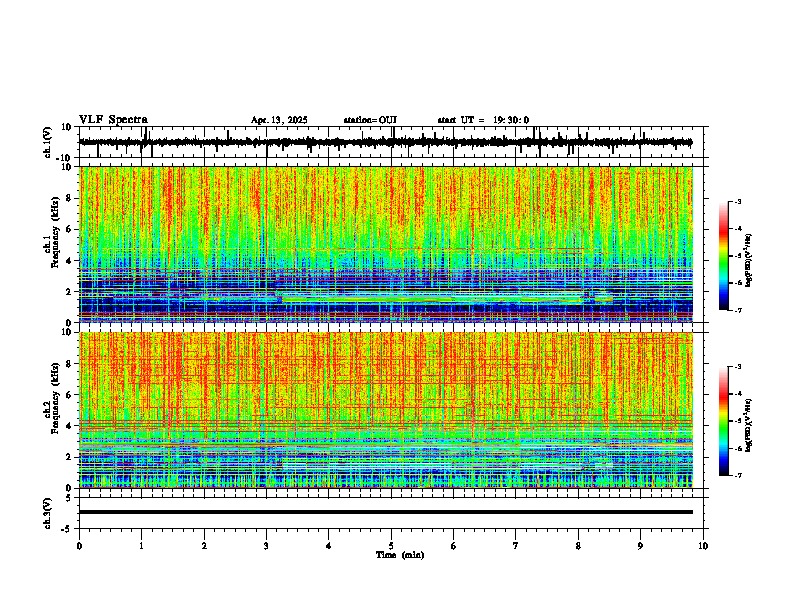This screenshot has width=792, height=612.
Task: Click the ch.2 color bar log PSD title
Action: click(x=749, y=425)
